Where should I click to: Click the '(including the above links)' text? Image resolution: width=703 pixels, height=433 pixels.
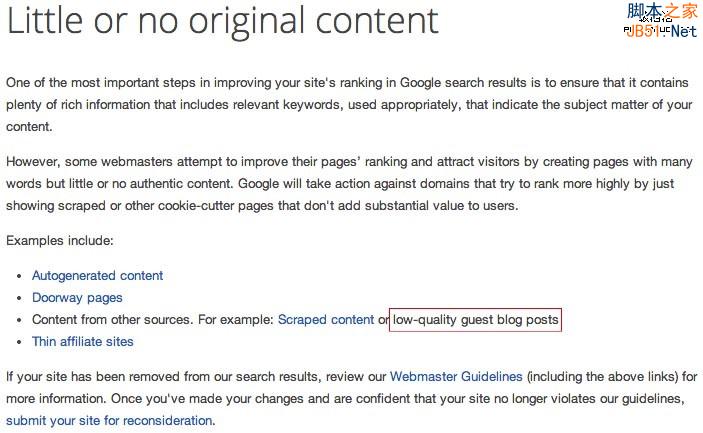tap(603, 377)
